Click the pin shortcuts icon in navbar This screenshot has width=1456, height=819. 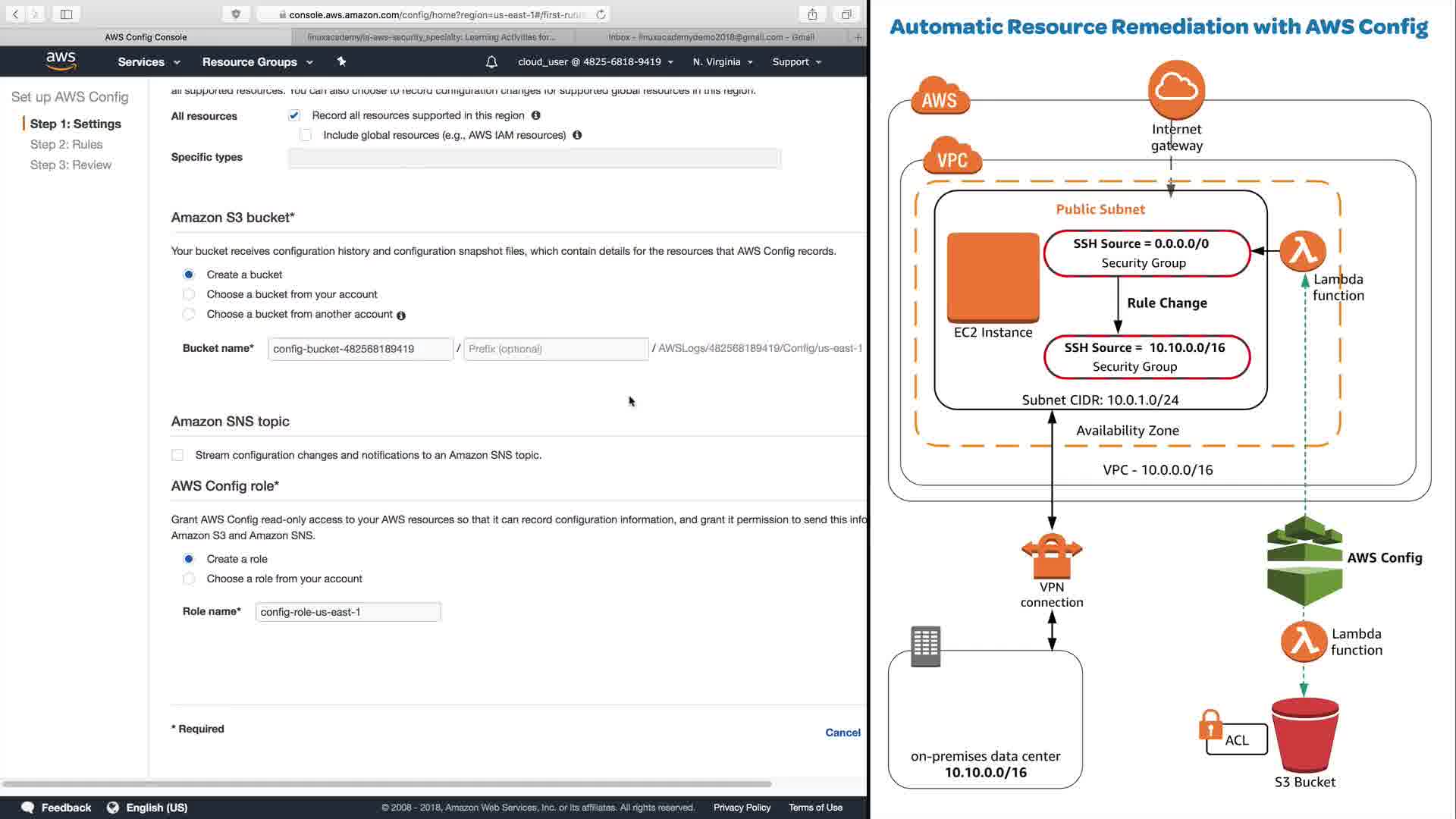[x=341, y=61]
